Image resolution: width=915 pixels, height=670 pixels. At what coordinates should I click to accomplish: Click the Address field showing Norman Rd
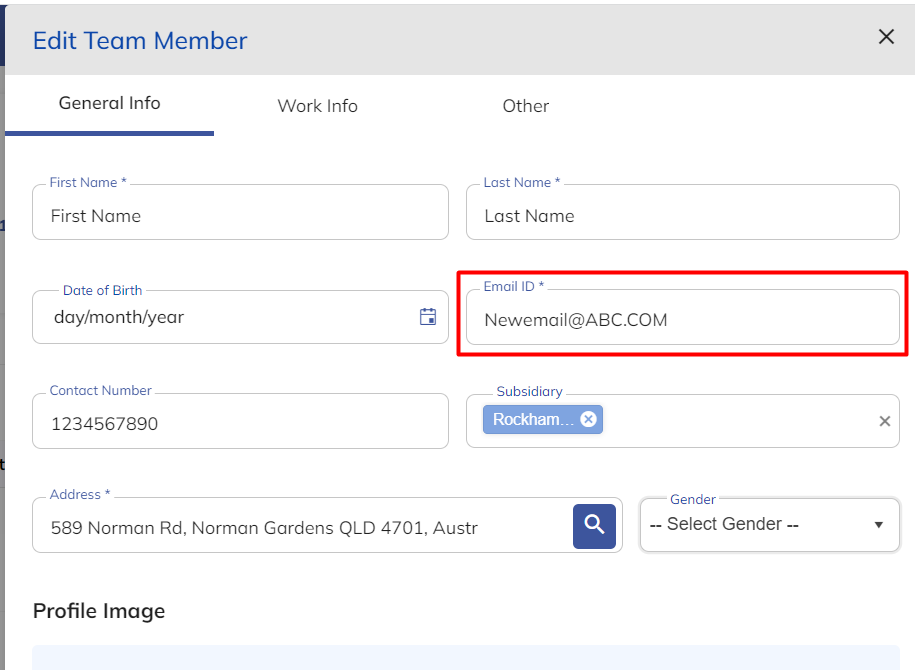pos(300,527)
